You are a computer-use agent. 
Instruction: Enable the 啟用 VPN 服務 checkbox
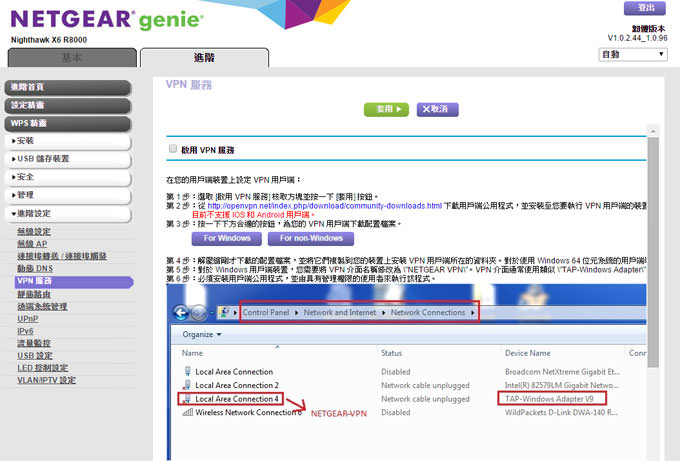(x=172, y=148)
